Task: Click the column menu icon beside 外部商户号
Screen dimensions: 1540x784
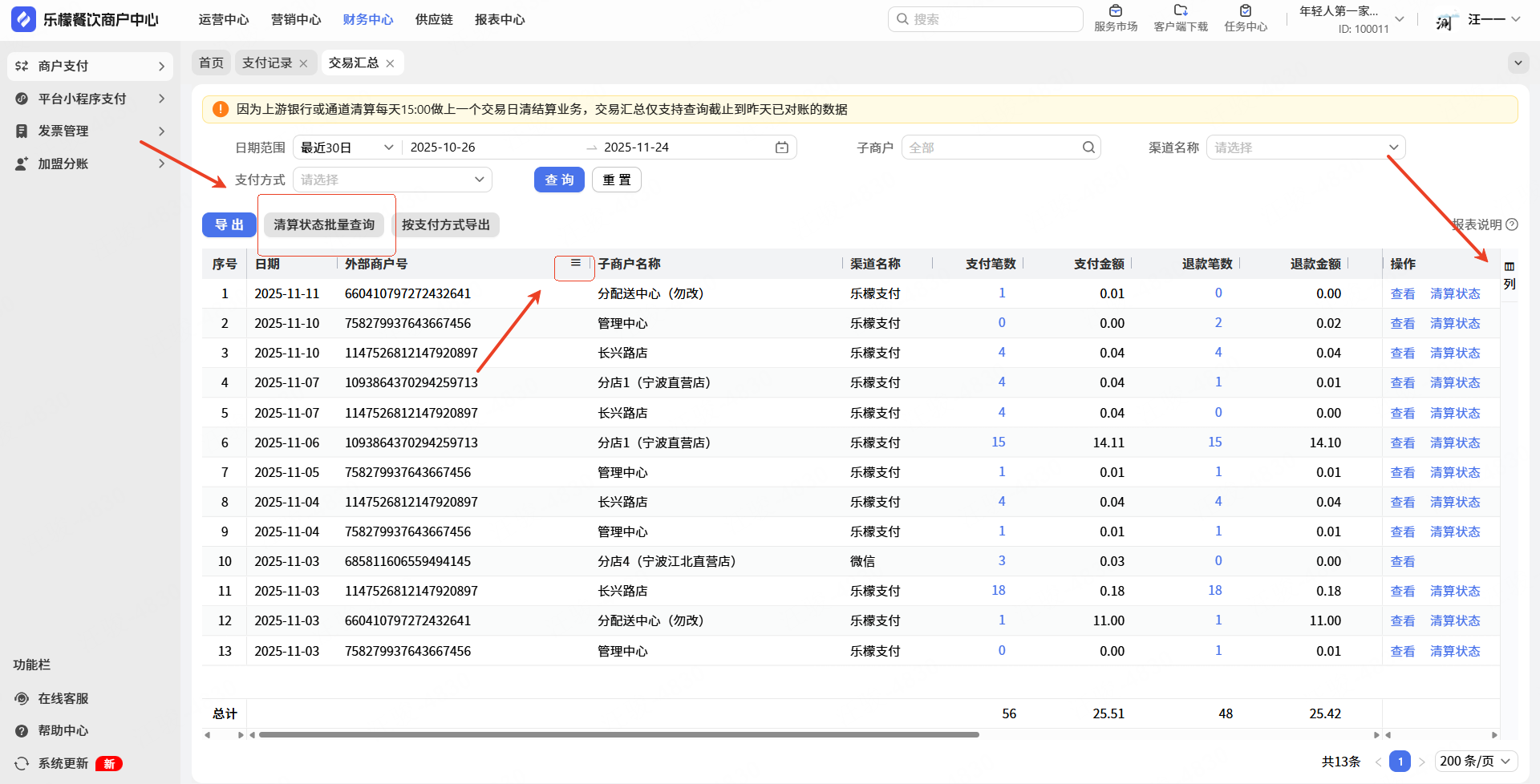Action: pos(575,263)
